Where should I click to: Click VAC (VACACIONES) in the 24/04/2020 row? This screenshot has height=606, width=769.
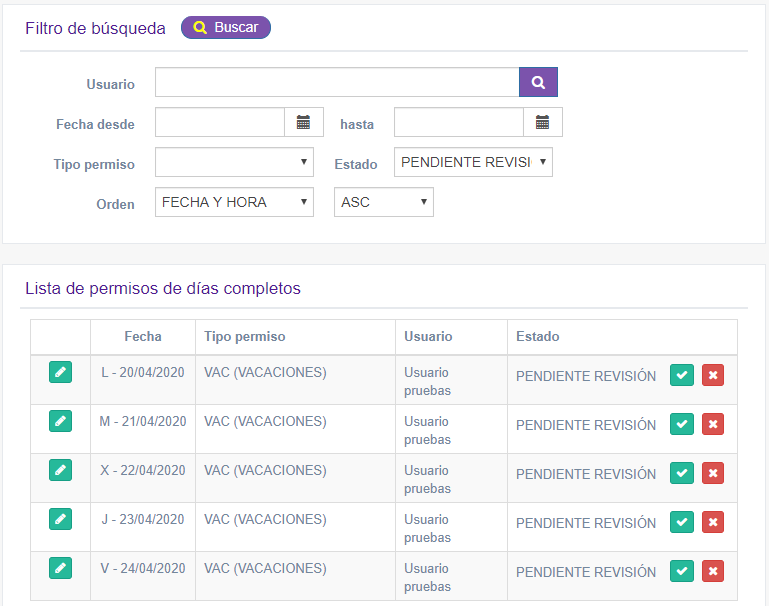(265, 568)
